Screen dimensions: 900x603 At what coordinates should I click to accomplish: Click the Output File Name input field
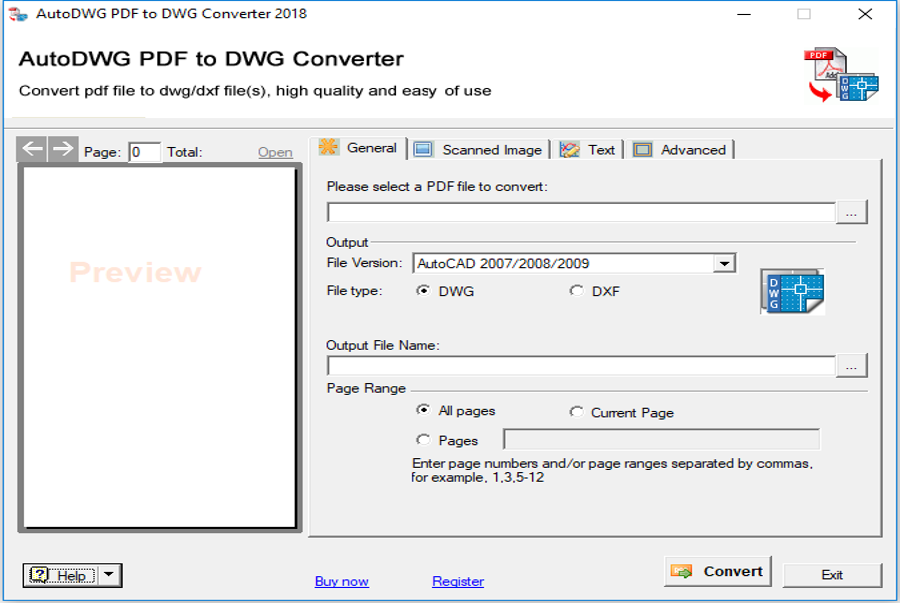pyautogui.click(x=581, y=365)
